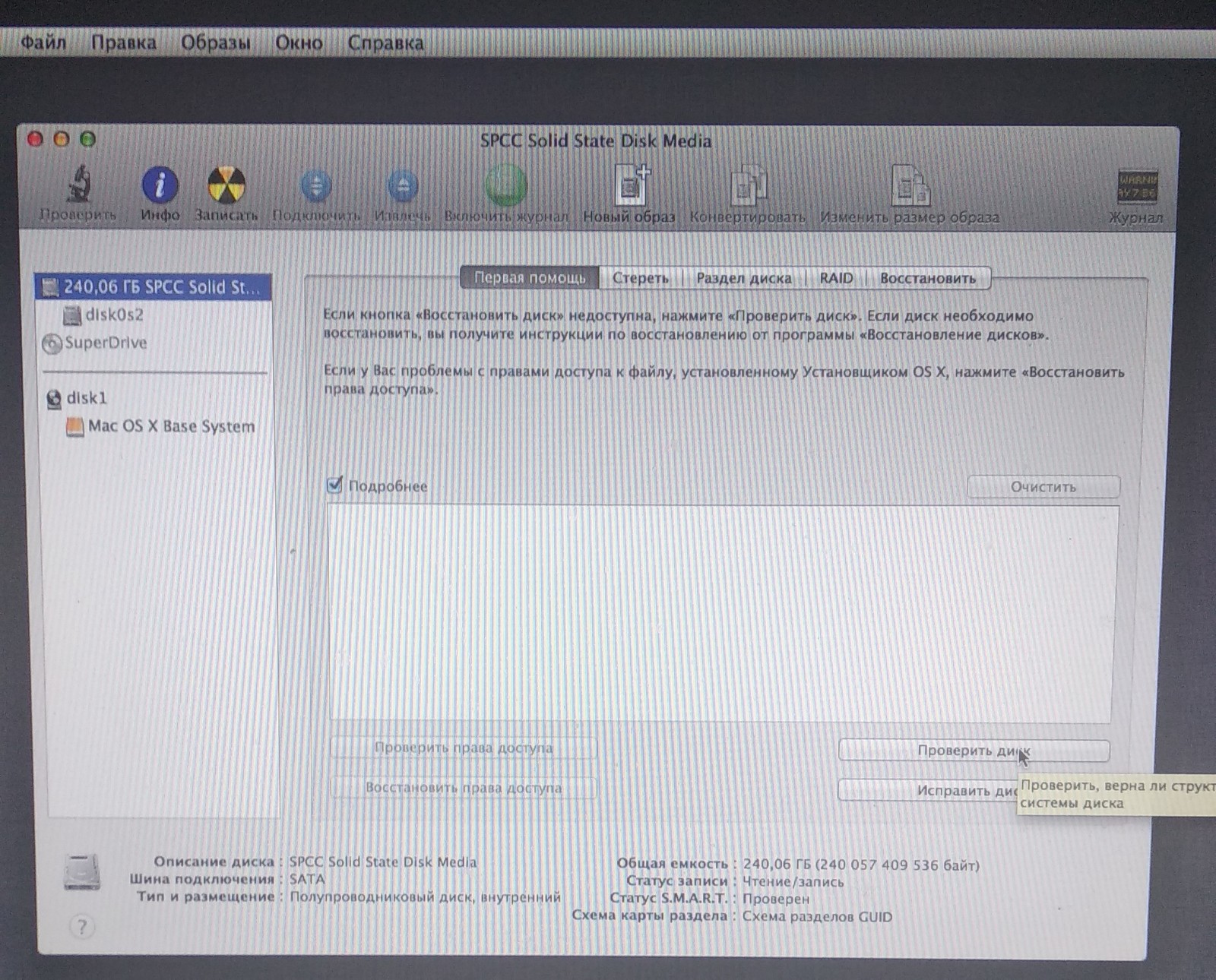Create a new image with Новый образ
The width and height of the screenshot is (1216, 980).
tap(631, 184)
